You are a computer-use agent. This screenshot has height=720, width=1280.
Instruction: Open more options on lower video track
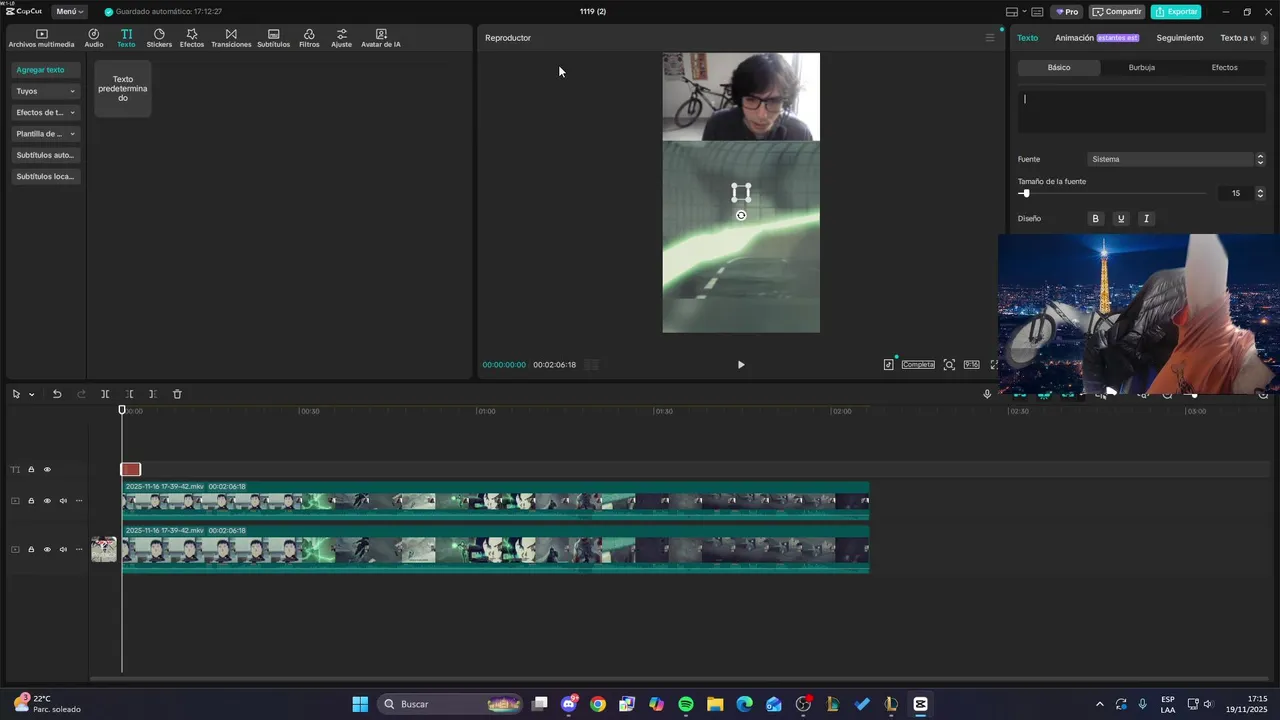click(79, 549)
